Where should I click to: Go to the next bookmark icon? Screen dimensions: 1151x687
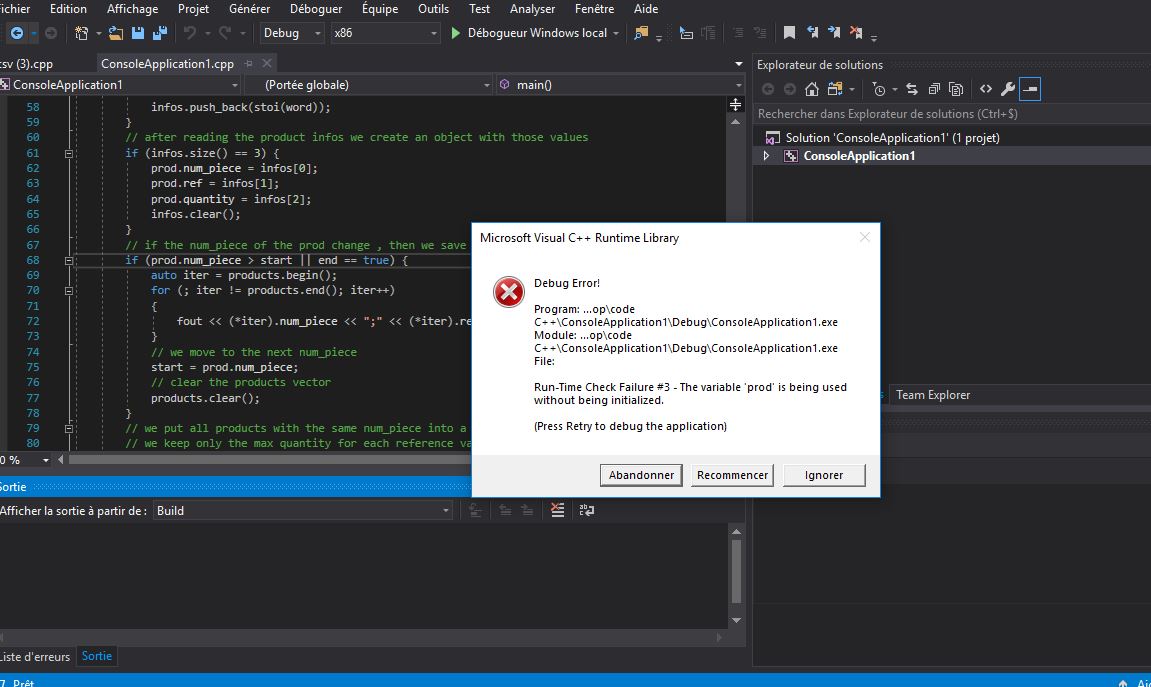coord(834,33)
